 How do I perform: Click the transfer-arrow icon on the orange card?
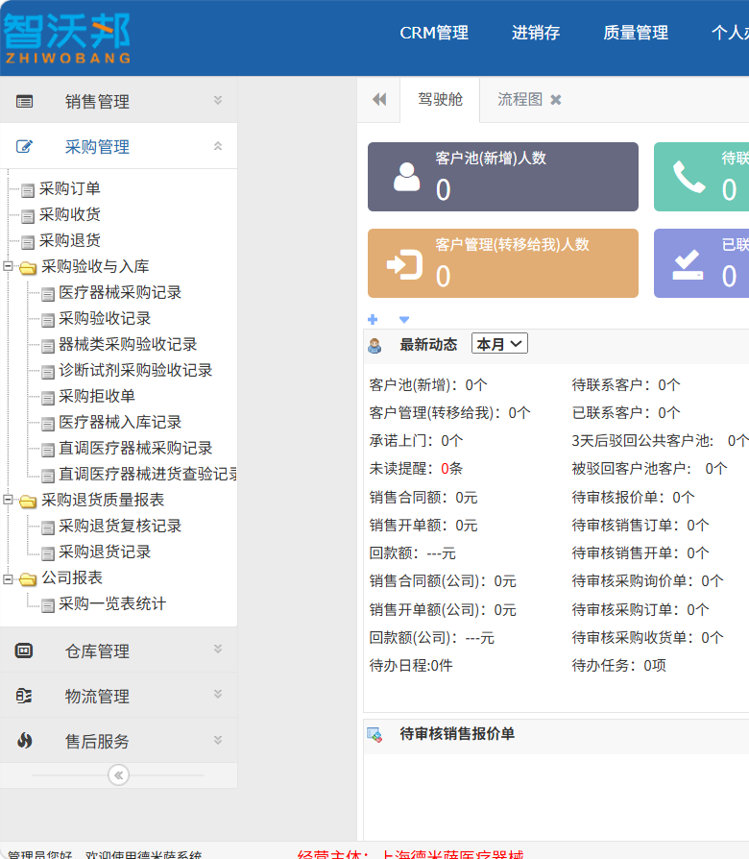point(404,265)
